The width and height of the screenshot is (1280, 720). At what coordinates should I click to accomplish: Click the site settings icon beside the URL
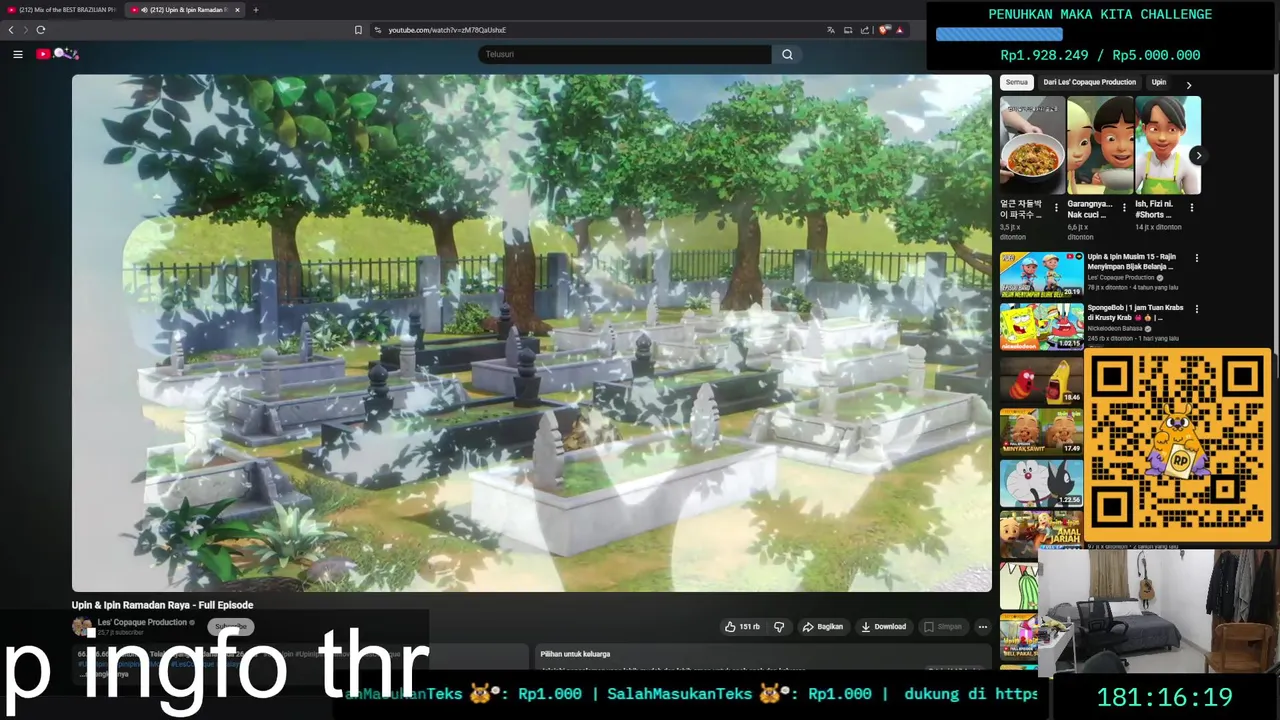pyautogui.click(x=378, y=30)
